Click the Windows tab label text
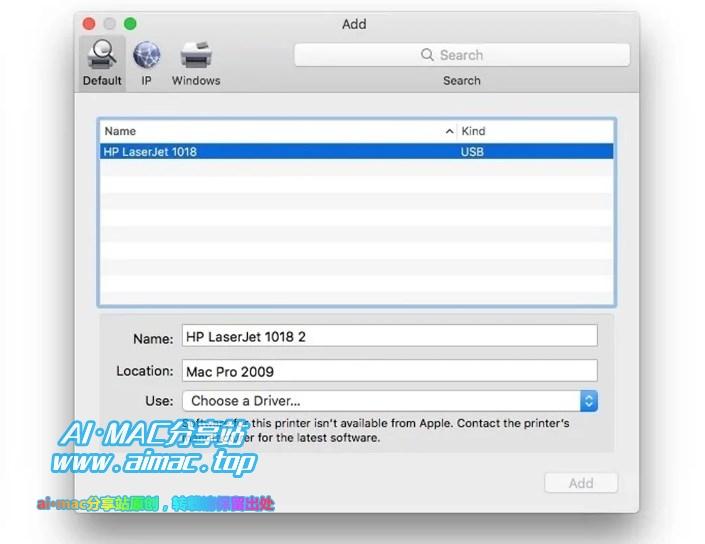Screen dimensions: 705x544 click(x=196, y=80)
